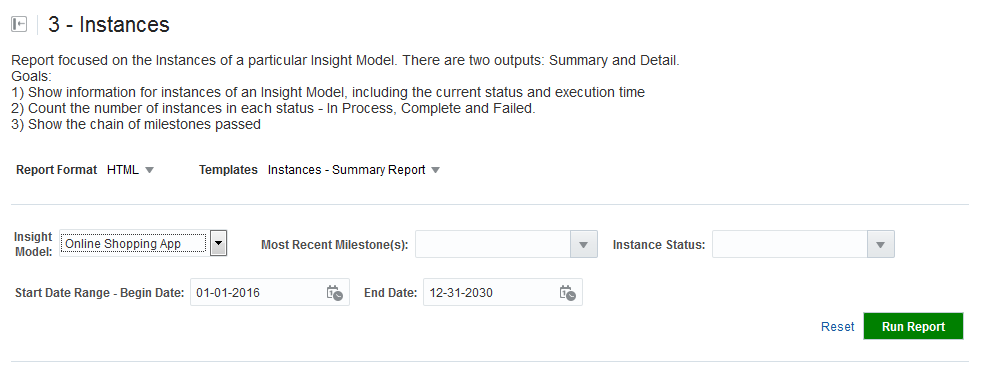The height and width of the screenshot is (373, 987).
Task: Expand the Report Format HTML dropdown arrow
Action: [149, 170]
